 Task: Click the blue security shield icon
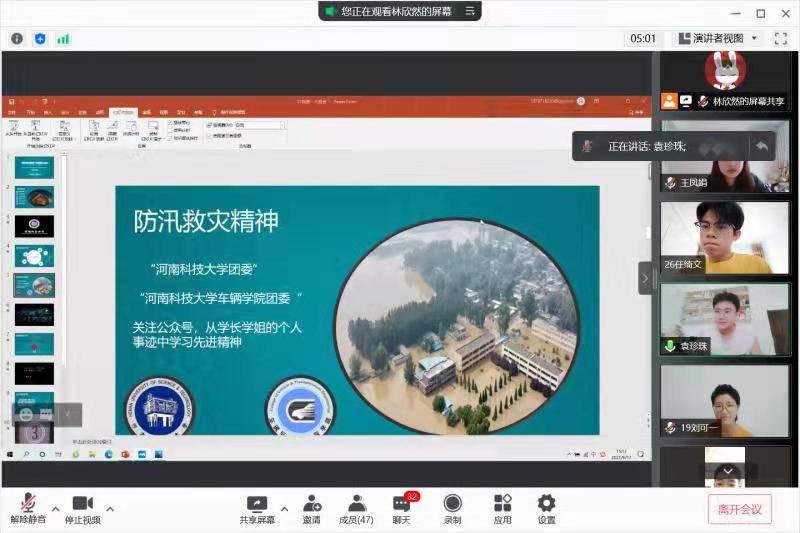pyautogui.click(x=40, y=38)
